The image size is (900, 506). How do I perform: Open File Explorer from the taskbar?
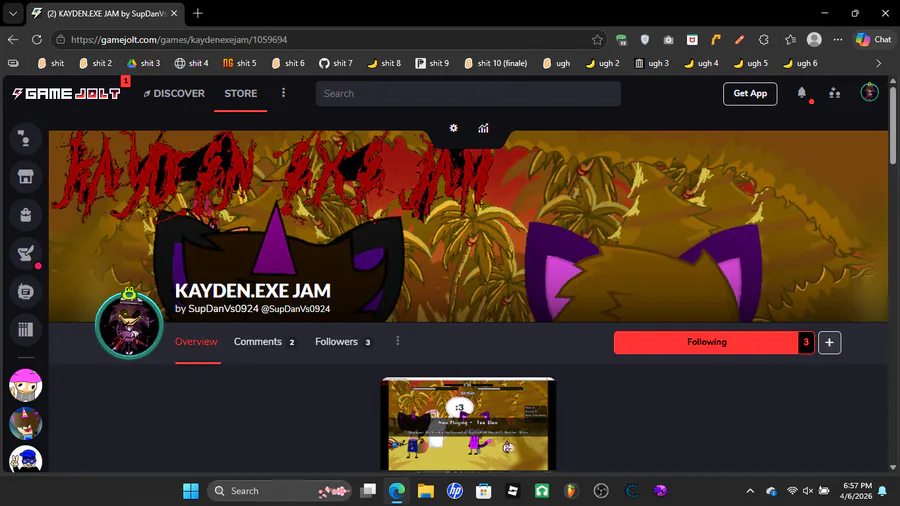pyautogui.click(x=426, y=491)
